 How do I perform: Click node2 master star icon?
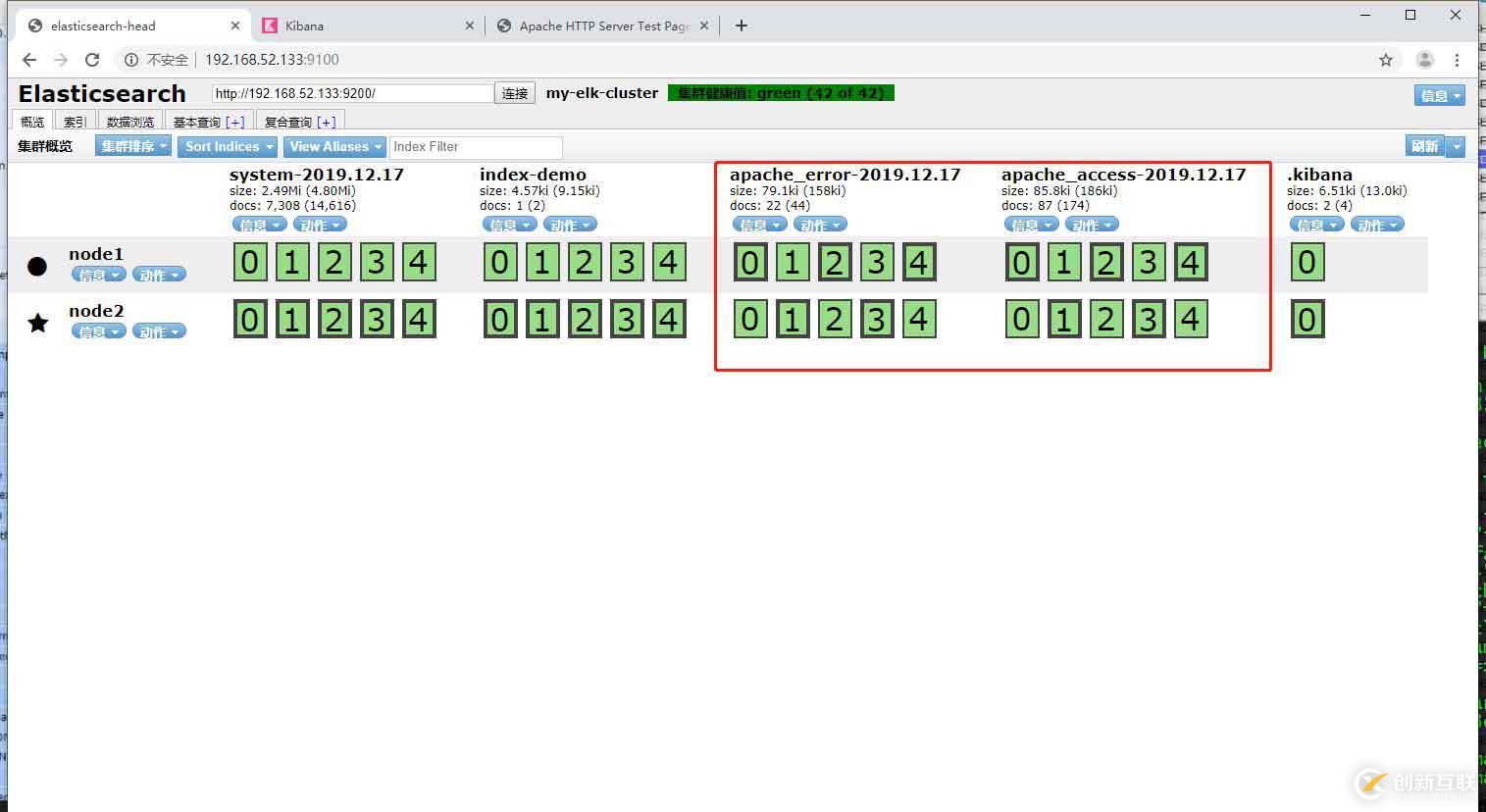point(37,323)
